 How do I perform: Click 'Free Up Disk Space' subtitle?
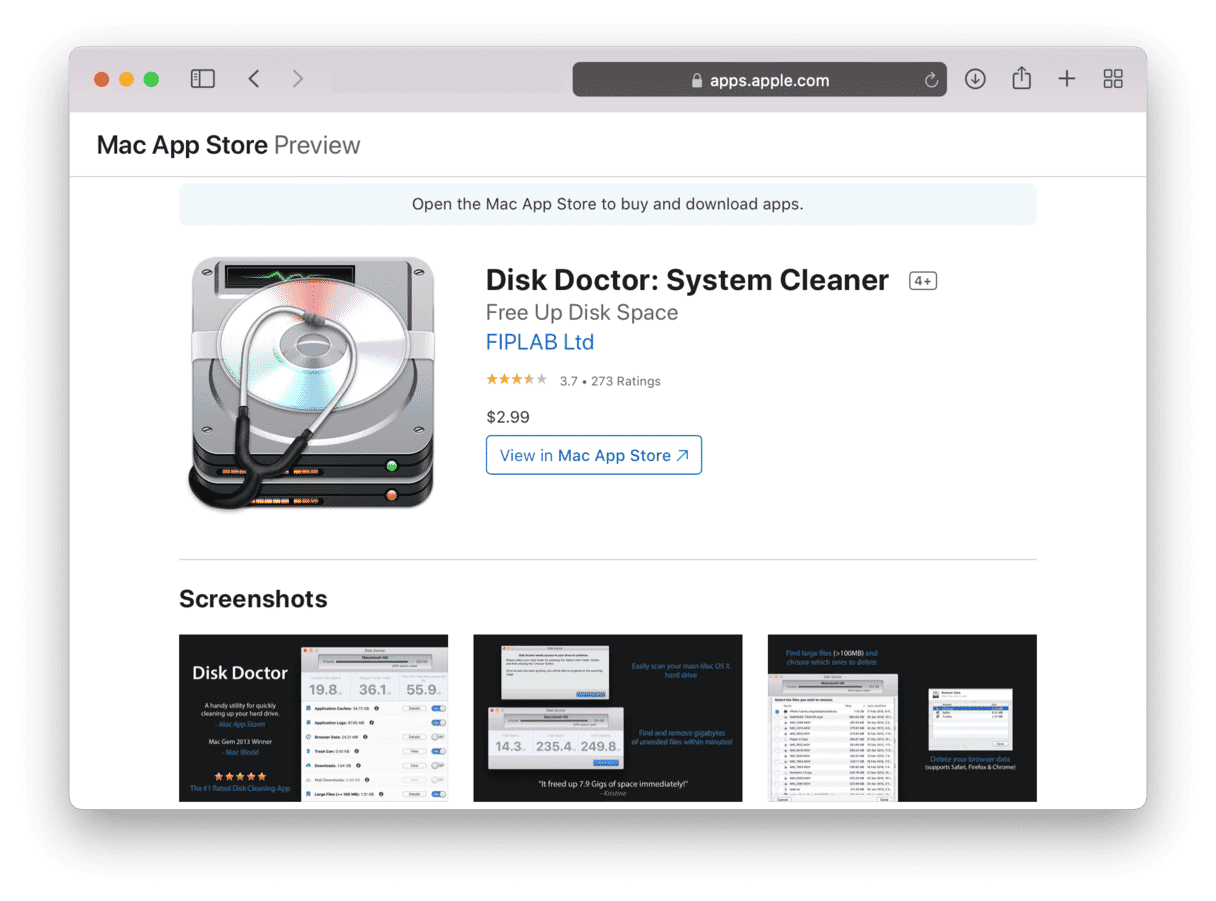(582, 312)
